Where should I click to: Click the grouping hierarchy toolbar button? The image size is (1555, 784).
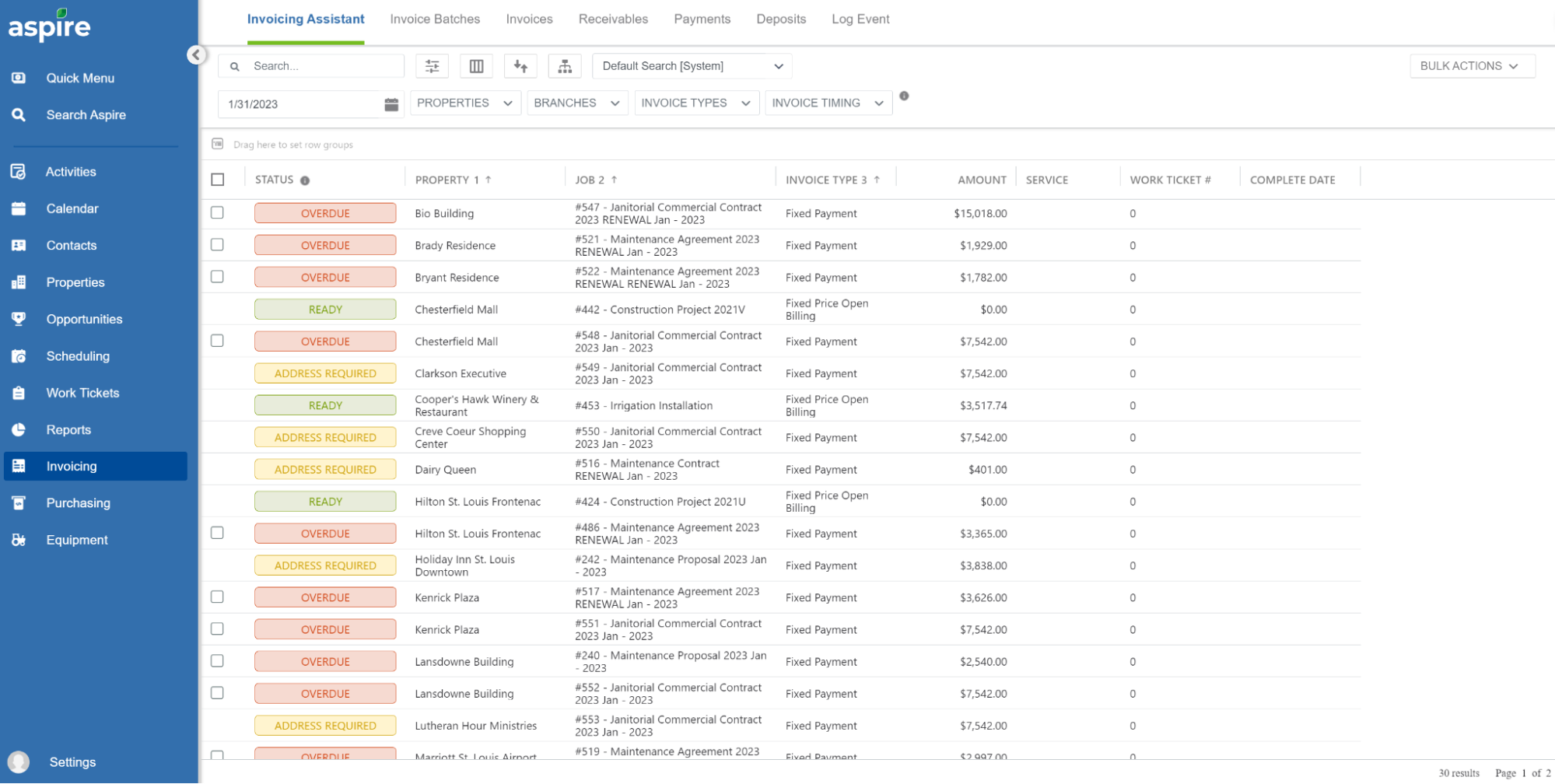(565, 66)
